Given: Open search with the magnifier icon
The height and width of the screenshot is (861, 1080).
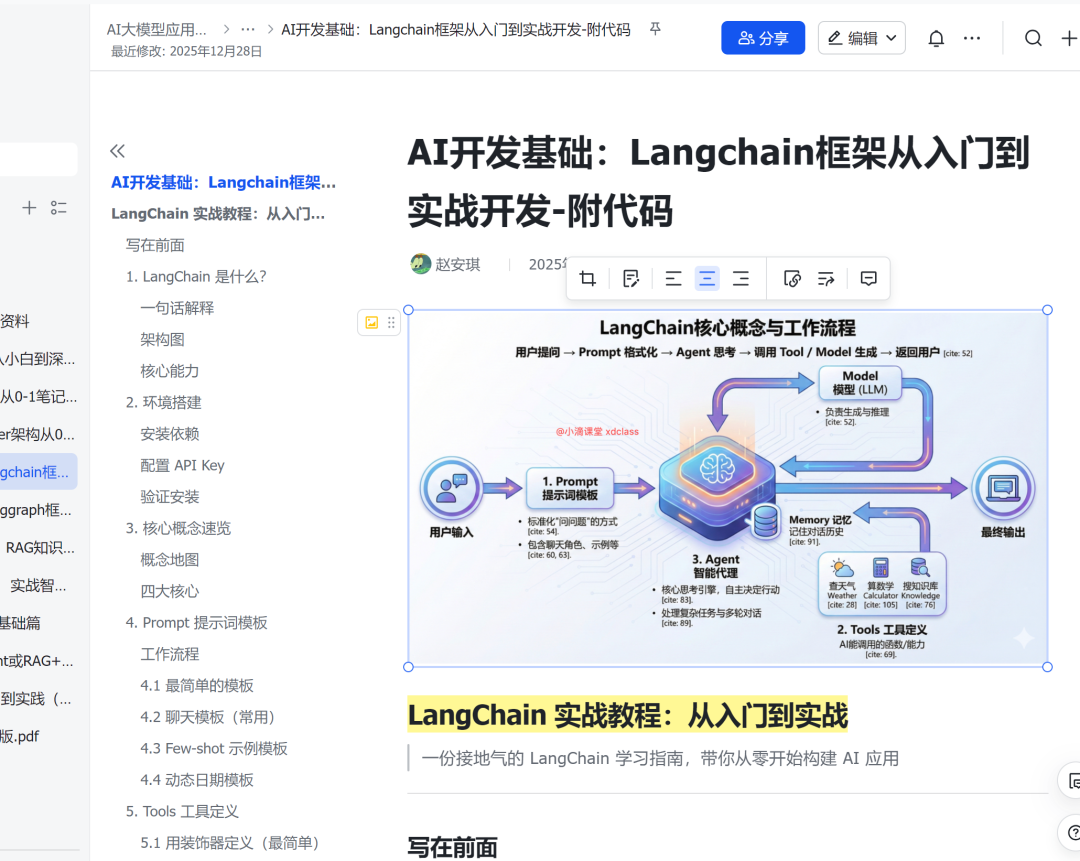Looking at the screenshot, I should pyautogui.click(x=1033, y=38).
